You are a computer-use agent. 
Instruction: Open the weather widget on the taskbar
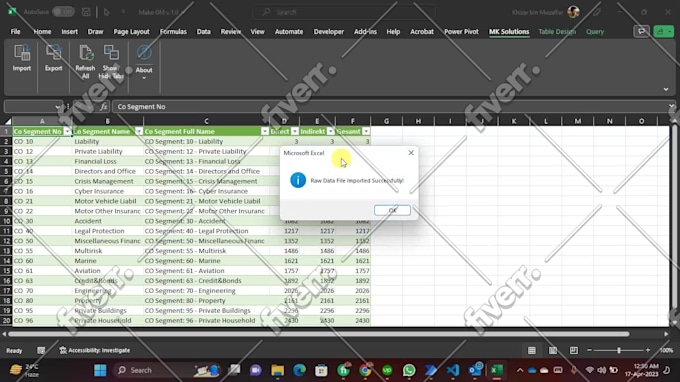pyautogui.click(x=25, y=370)
